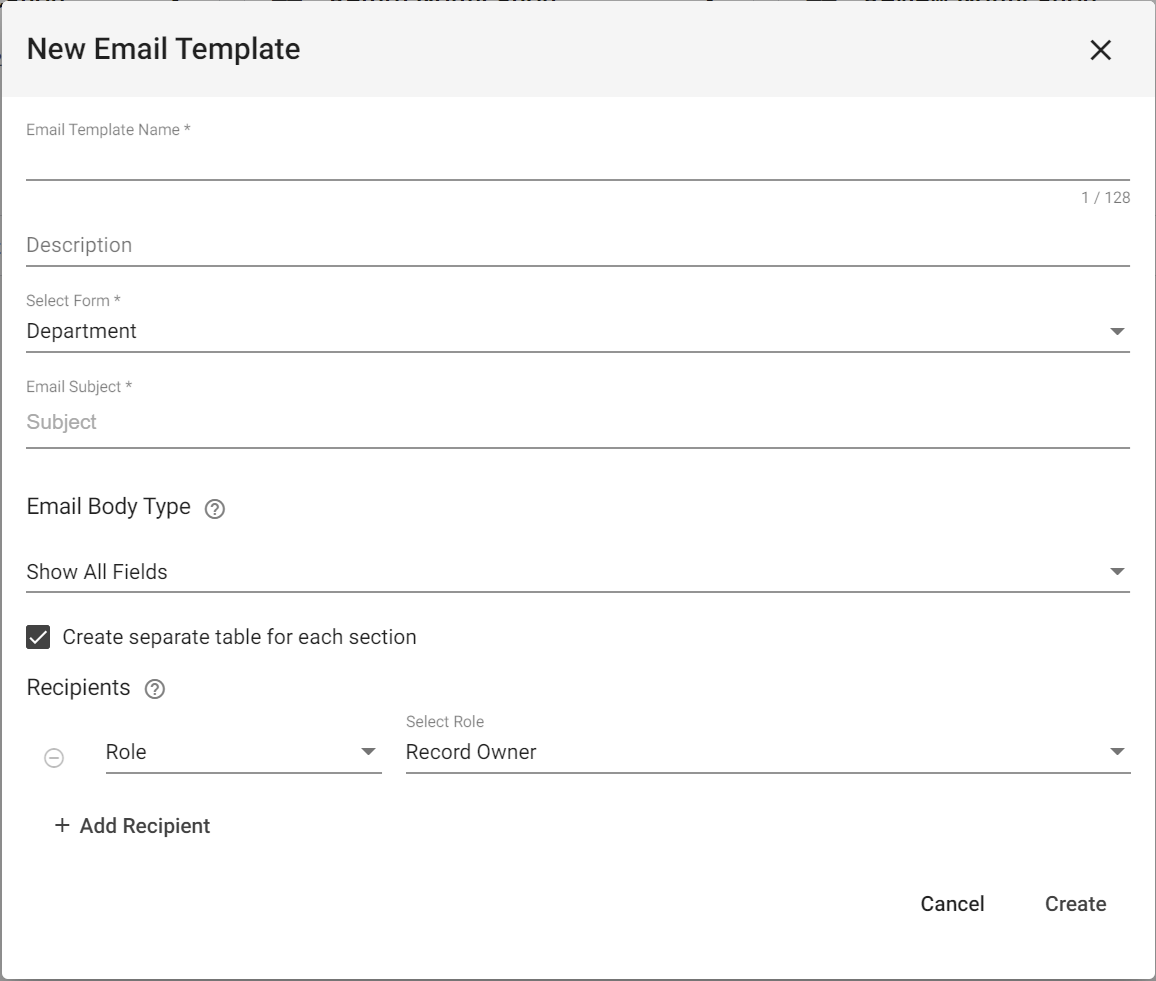Screen dimensions: 1156x981
Task: Remove the Role recipient row
Action: tap(54, 758)
